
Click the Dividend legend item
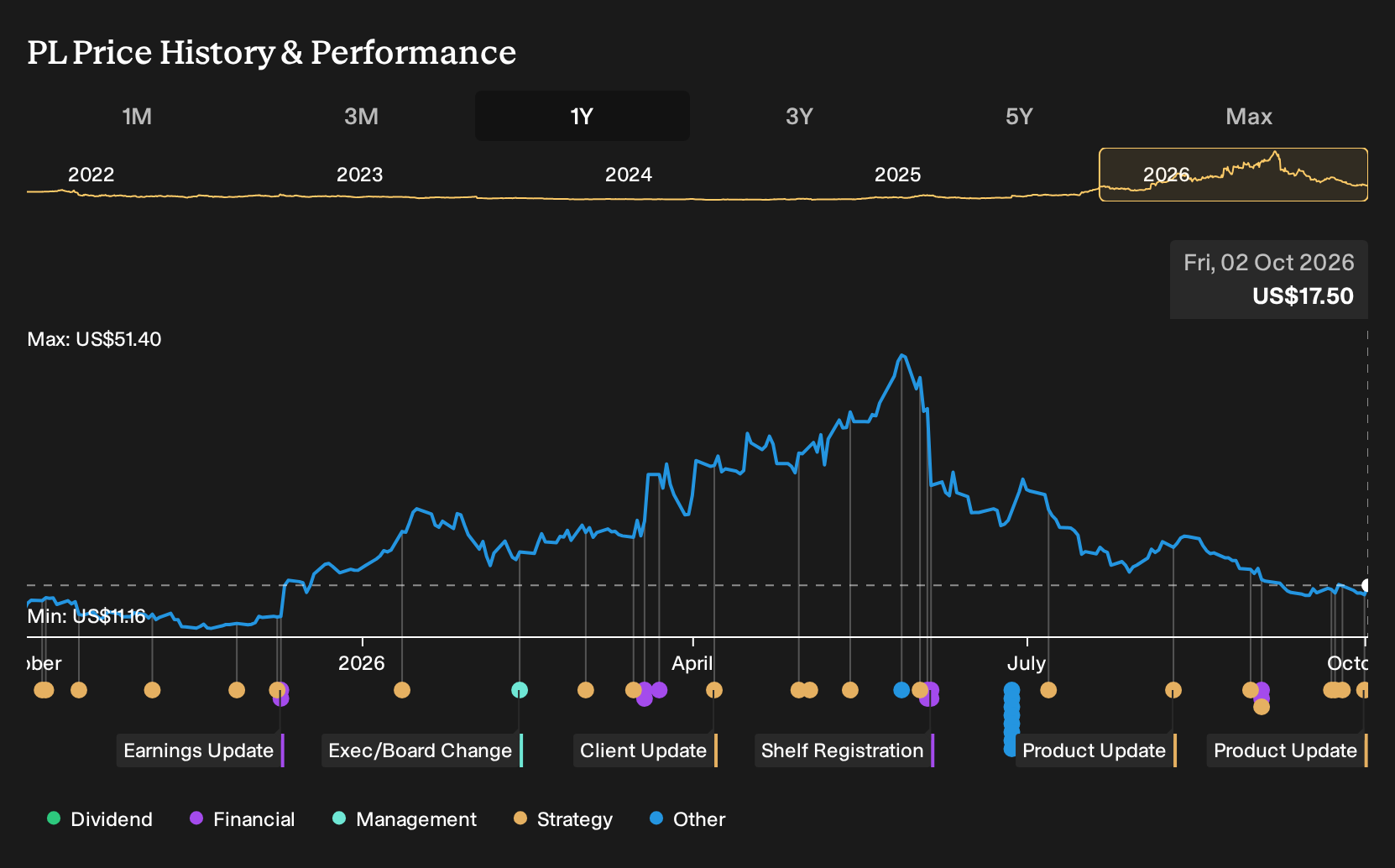click(x=100, y=819)
